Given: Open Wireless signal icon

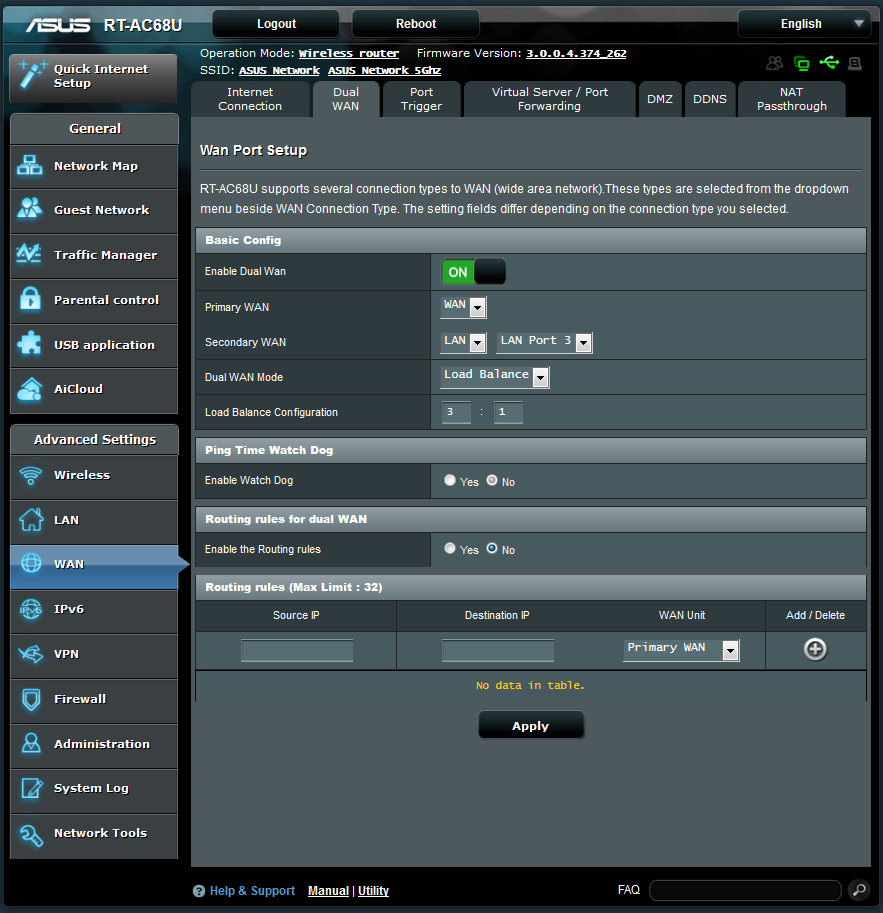Looking at the screenshot, I should click(30, 475).
